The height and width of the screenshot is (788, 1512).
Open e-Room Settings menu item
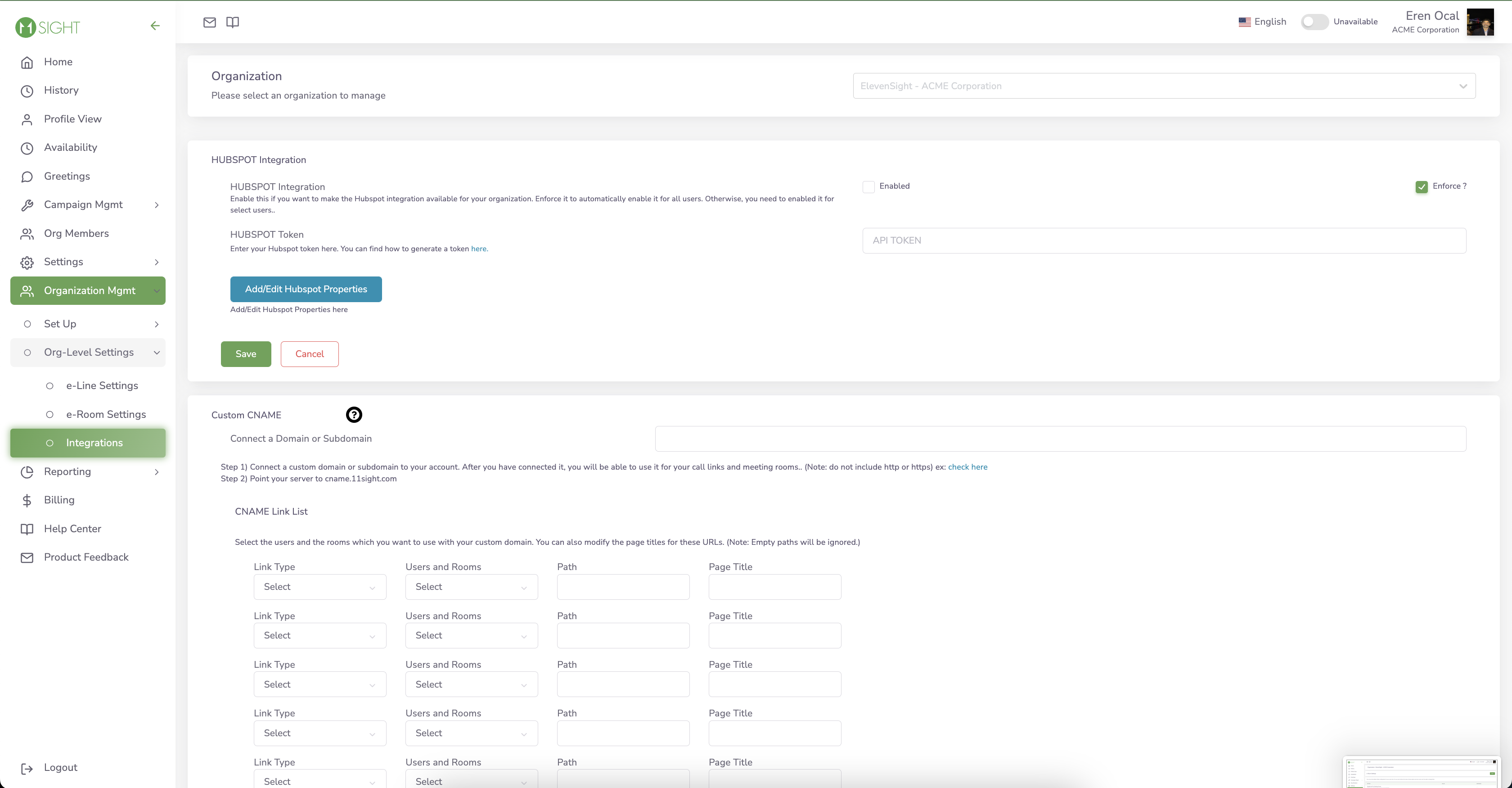87,415
